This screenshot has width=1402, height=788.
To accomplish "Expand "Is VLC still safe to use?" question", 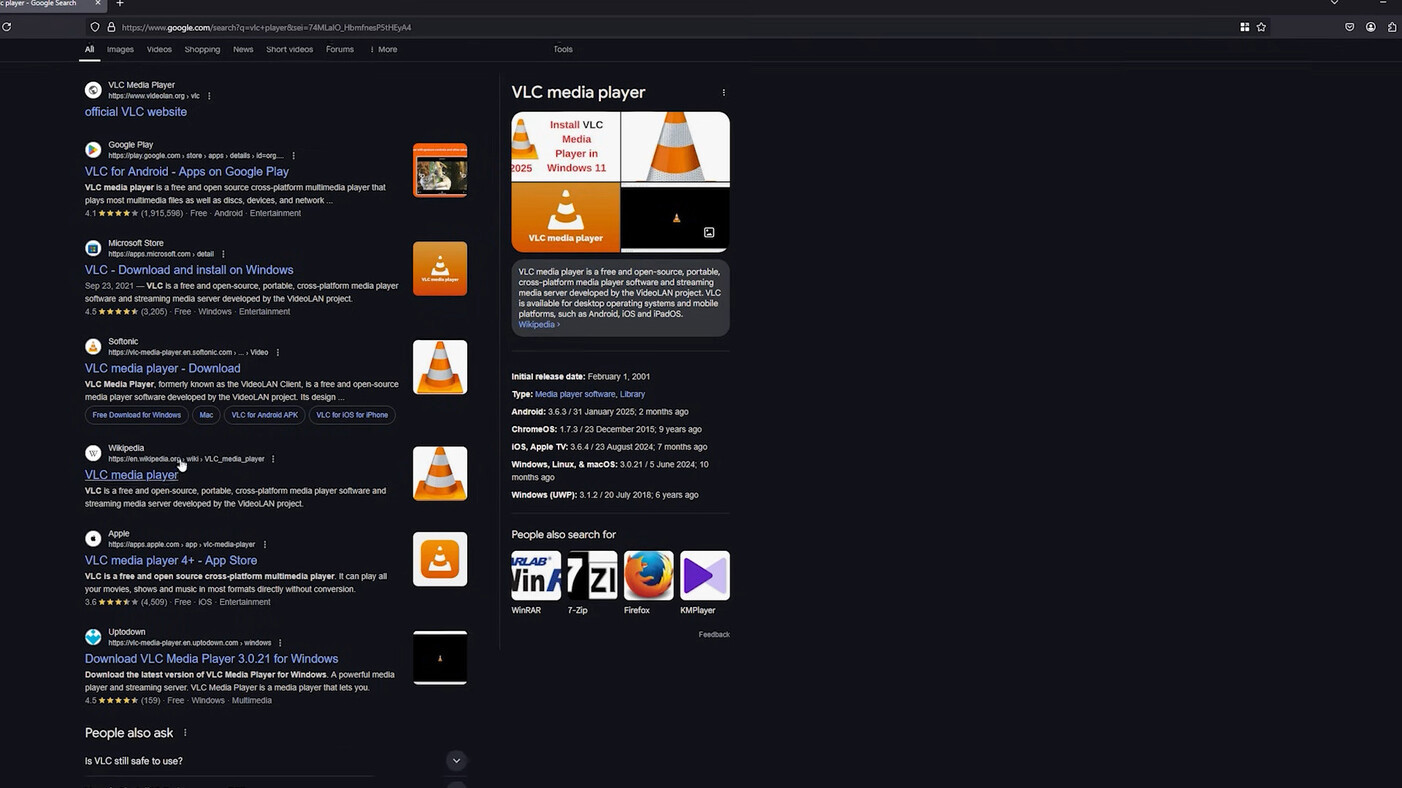I will [x=456, y=761].
